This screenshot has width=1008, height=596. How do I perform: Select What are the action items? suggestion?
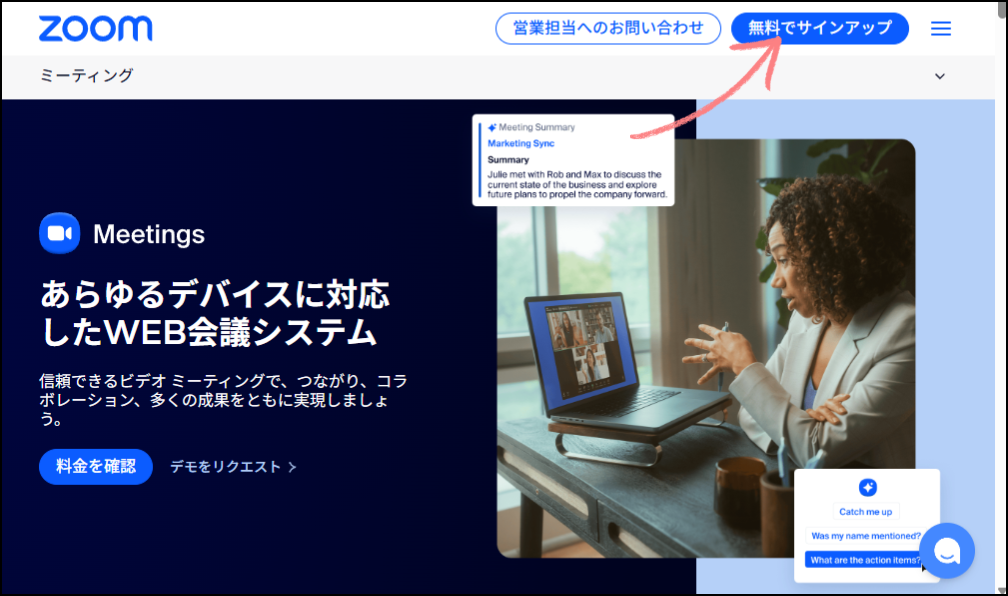865,560
